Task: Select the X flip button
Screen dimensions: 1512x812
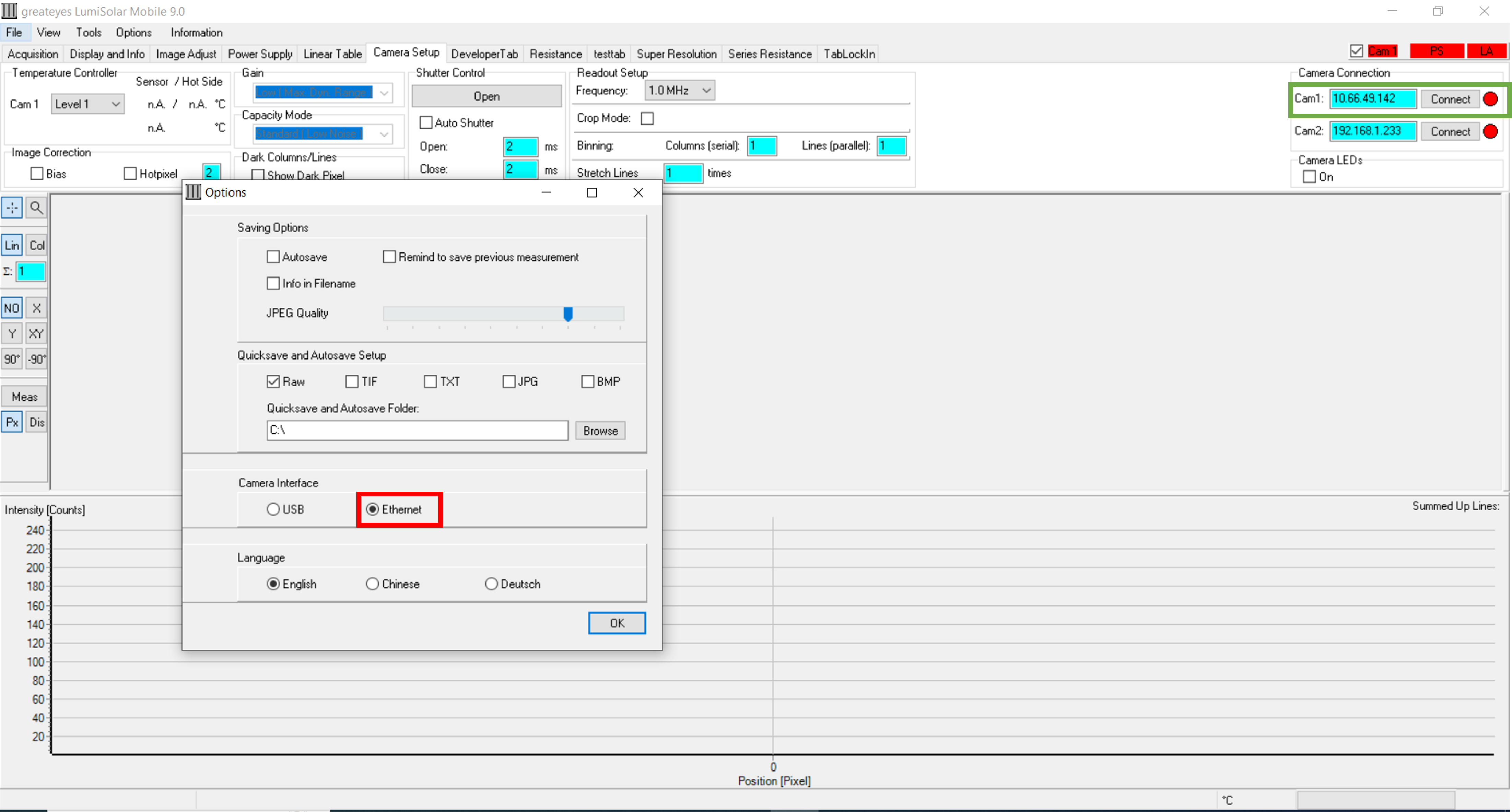Action: click(36, 308)
